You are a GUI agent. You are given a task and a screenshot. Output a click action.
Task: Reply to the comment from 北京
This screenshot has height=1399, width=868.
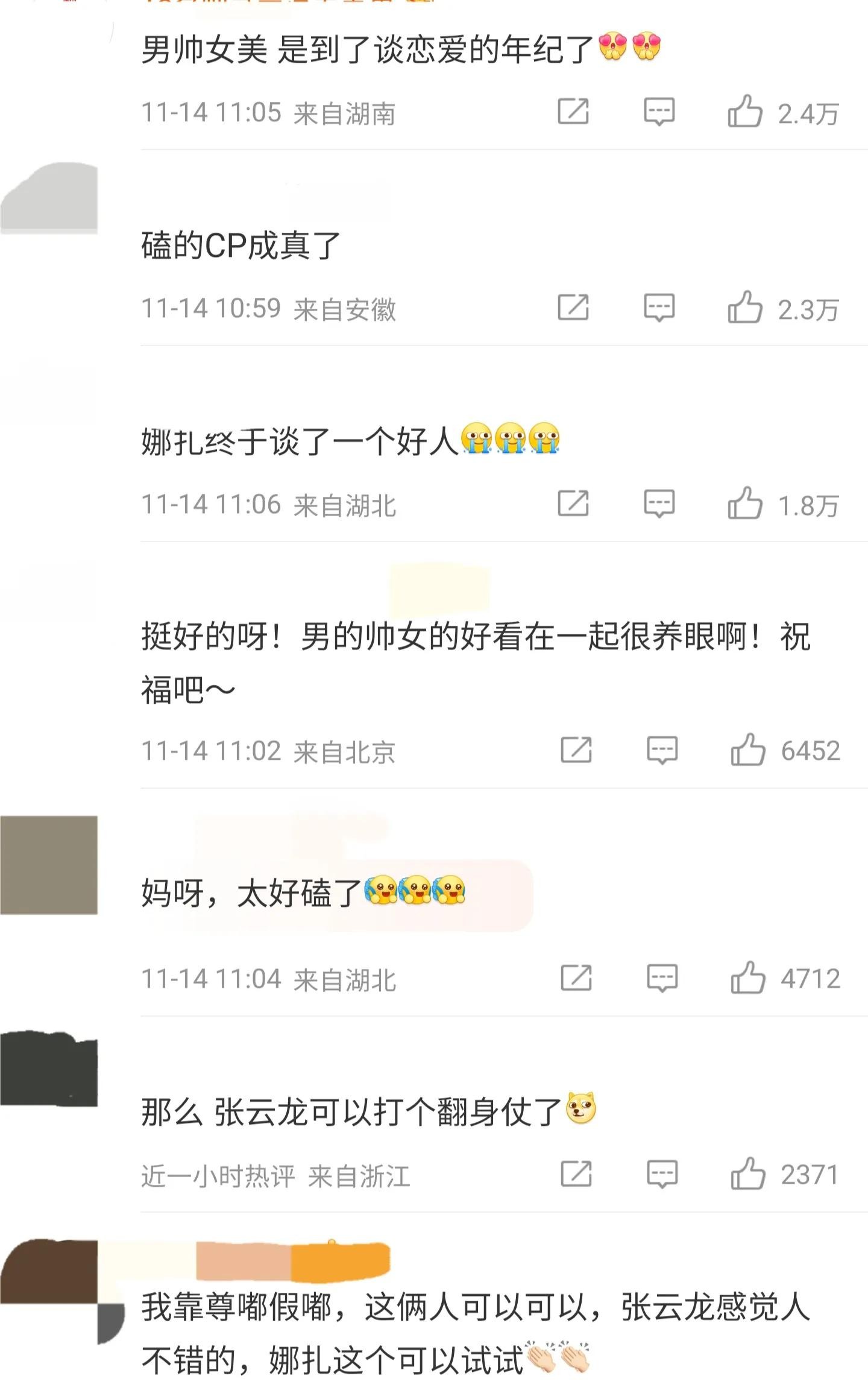(x=662, y=750)
